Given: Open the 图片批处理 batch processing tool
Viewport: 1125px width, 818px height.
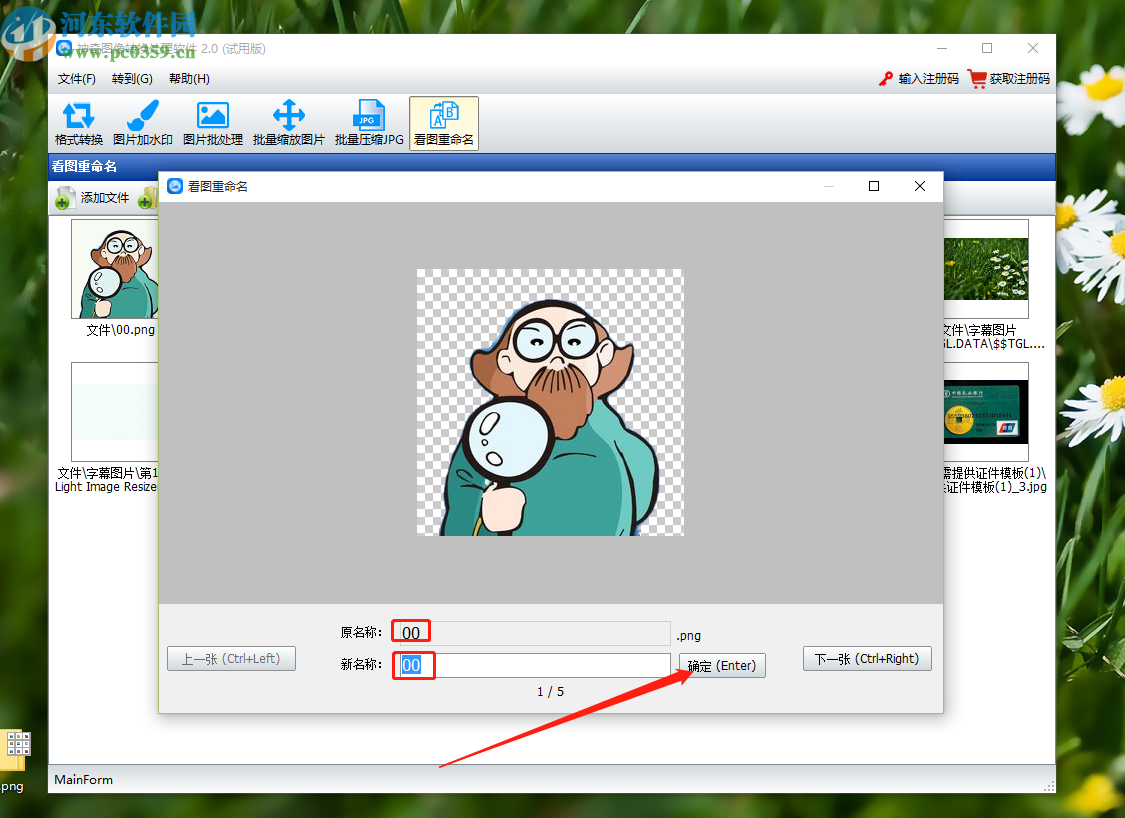Looking at the screenshot, I should tap(213, 124).
